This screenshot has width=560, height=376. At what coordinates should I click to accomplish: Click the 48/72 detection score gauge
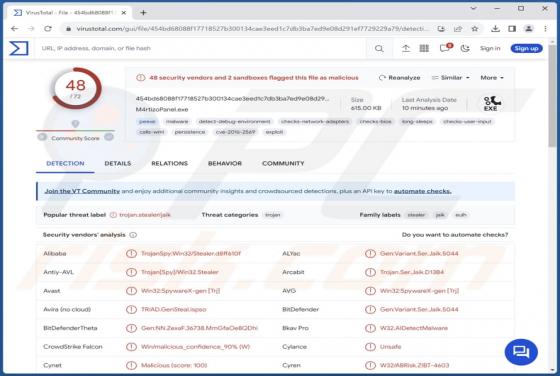[76, 88]
